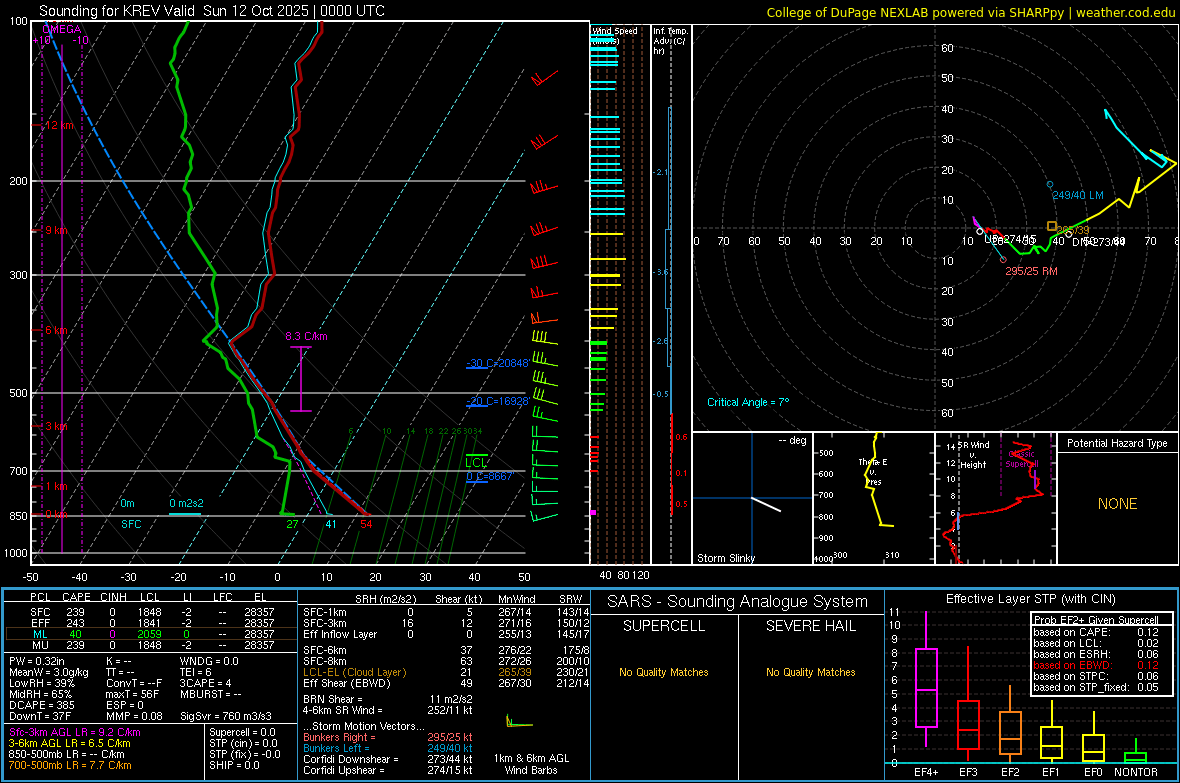
Task: Select the SFC parcel row in table
Action: tap(151, 612)
